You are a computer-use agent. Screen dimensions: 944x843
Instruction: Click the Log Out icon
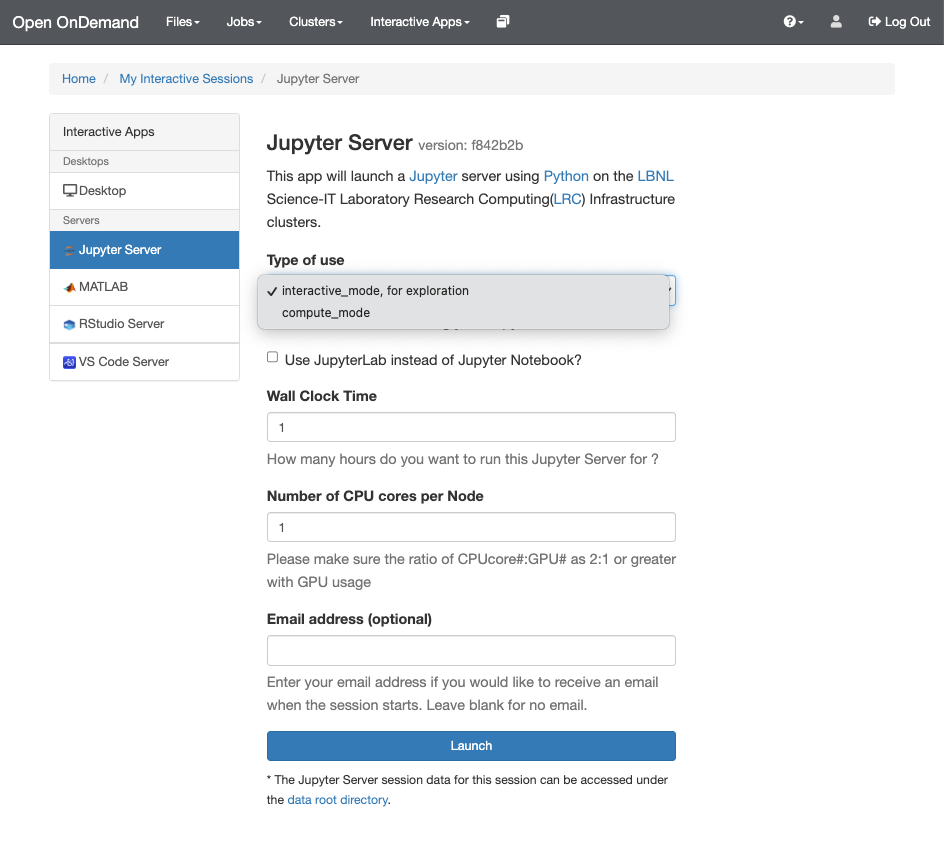tap(876, 21)
